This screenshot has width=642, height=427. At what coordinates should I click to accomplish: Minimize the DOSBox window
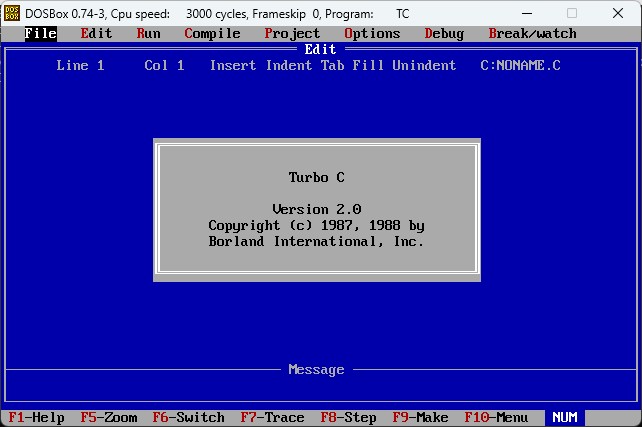[527, 14]
